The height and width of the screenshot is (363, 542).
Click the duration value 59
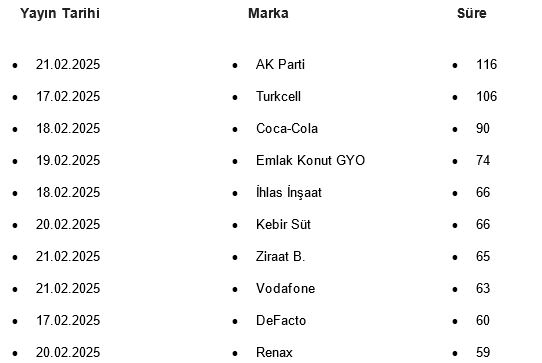click(483, 353)
